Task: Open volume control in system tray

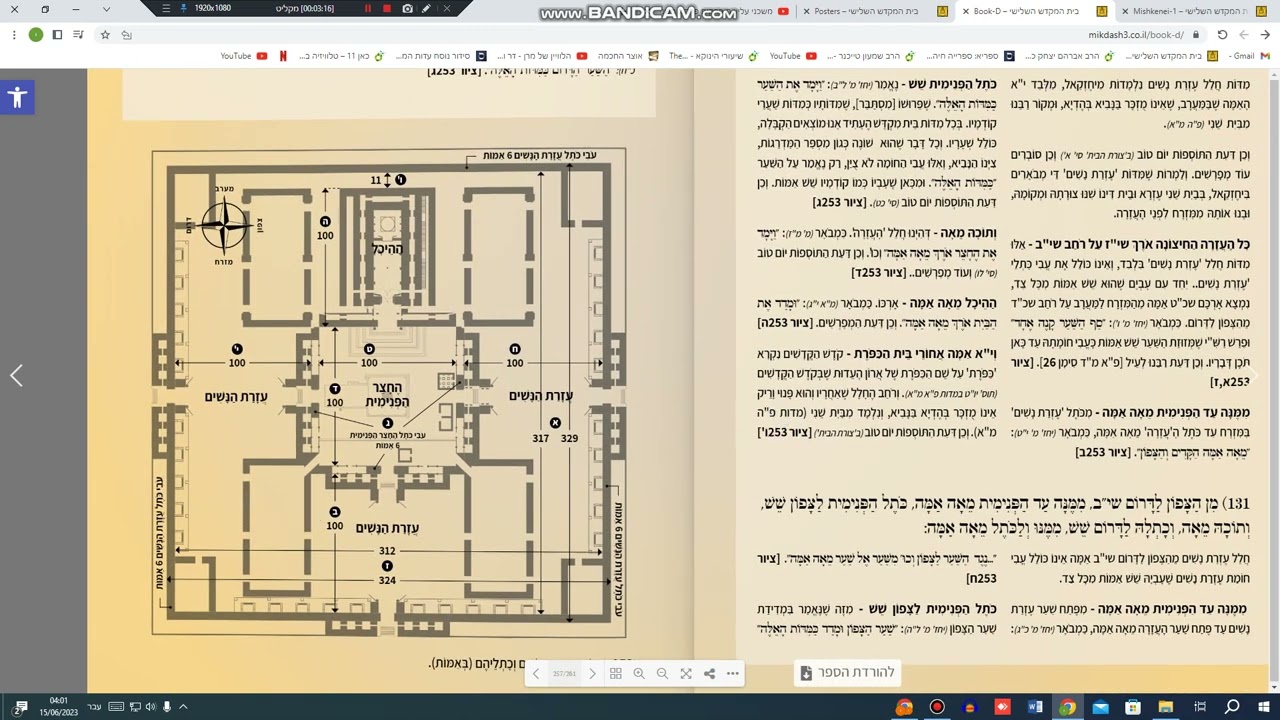Action: (149, 707)
